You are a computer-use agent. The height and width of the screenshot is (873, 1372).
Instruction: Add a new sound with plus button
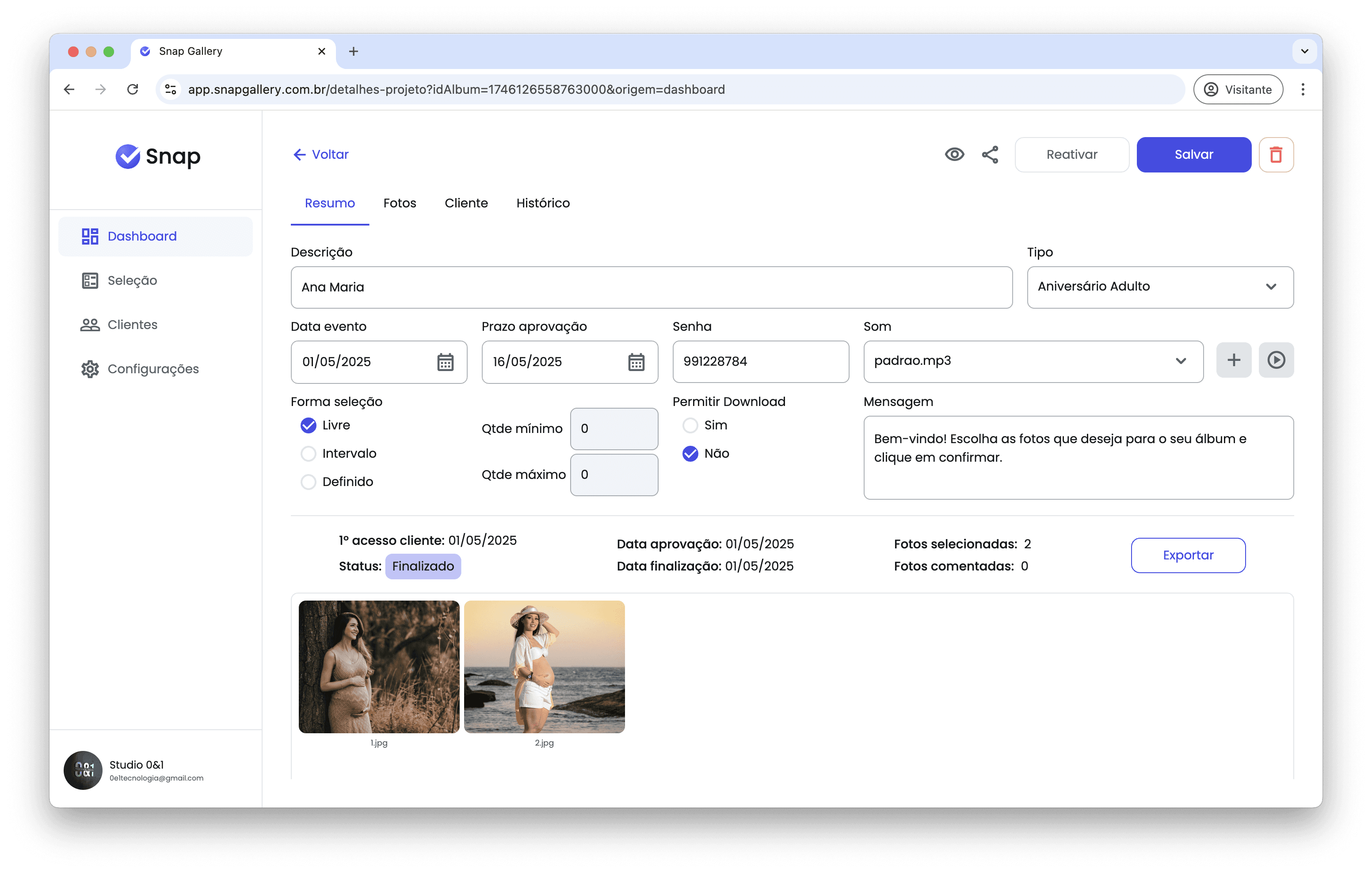1234,360
